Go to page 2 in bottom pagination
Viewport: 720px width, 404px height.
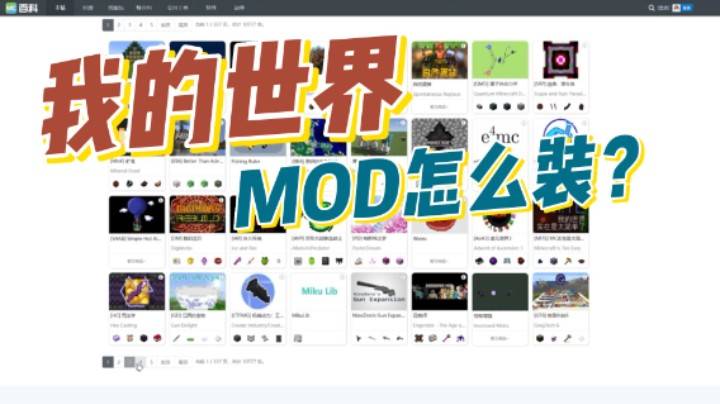point(119,362)
